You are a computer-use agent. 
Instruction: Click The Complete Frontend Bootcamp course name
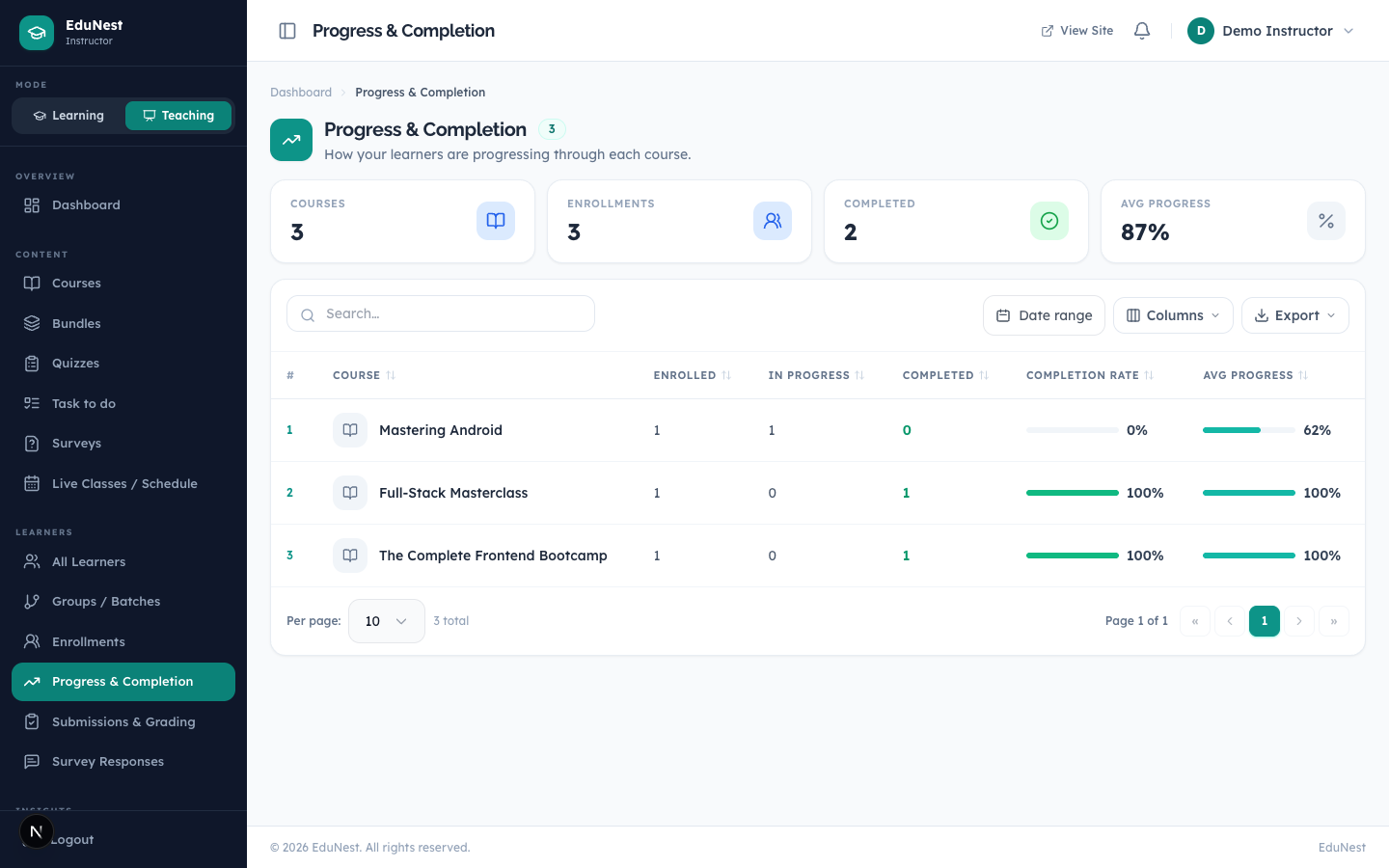pyautogui.click(x=493, y=556)
